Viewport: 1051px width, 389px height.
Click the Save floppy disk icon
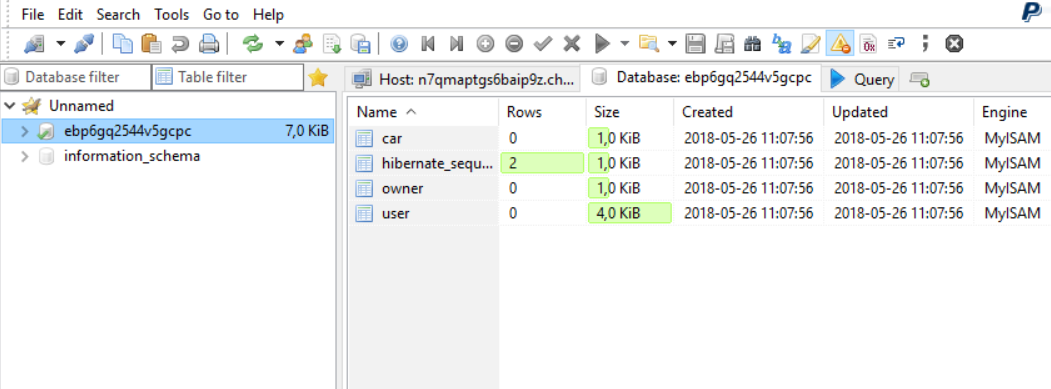[x=696, y=44]
